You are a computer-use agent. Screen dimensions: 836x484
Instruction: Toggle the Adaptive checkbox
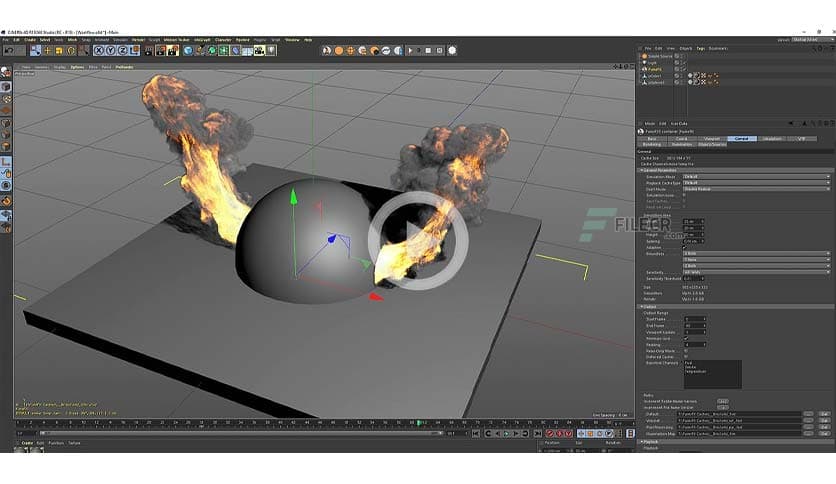coord(685,247)
